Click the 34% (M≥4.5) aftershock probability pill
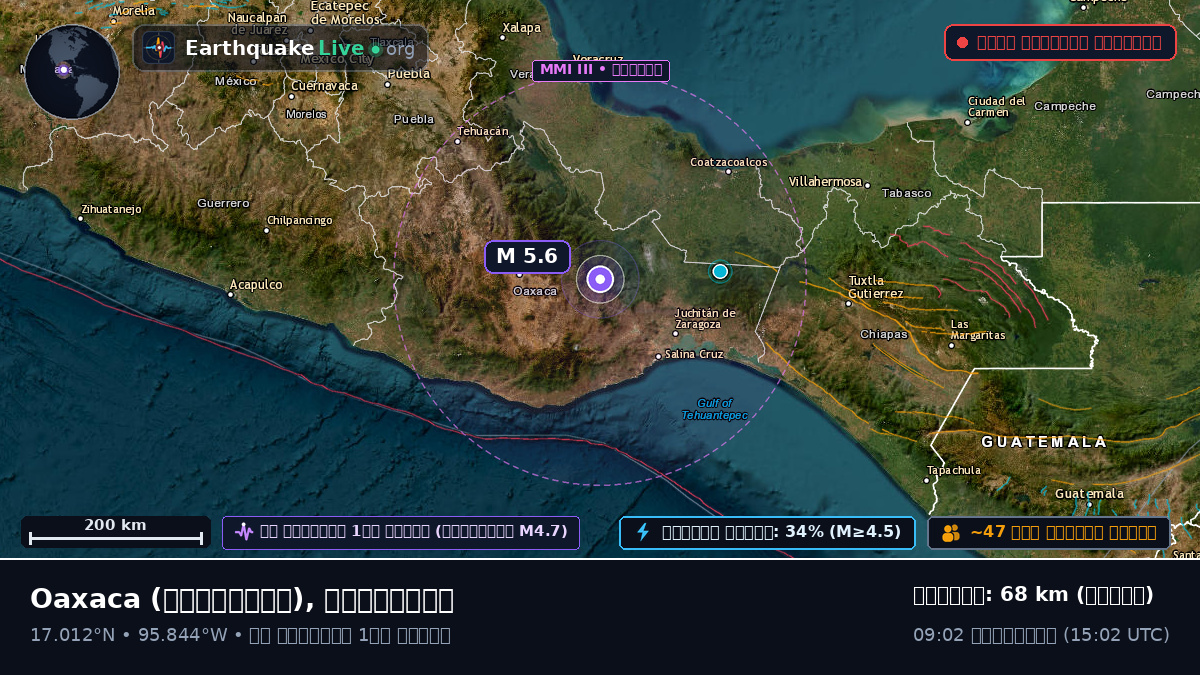 [x=767, y=532]
